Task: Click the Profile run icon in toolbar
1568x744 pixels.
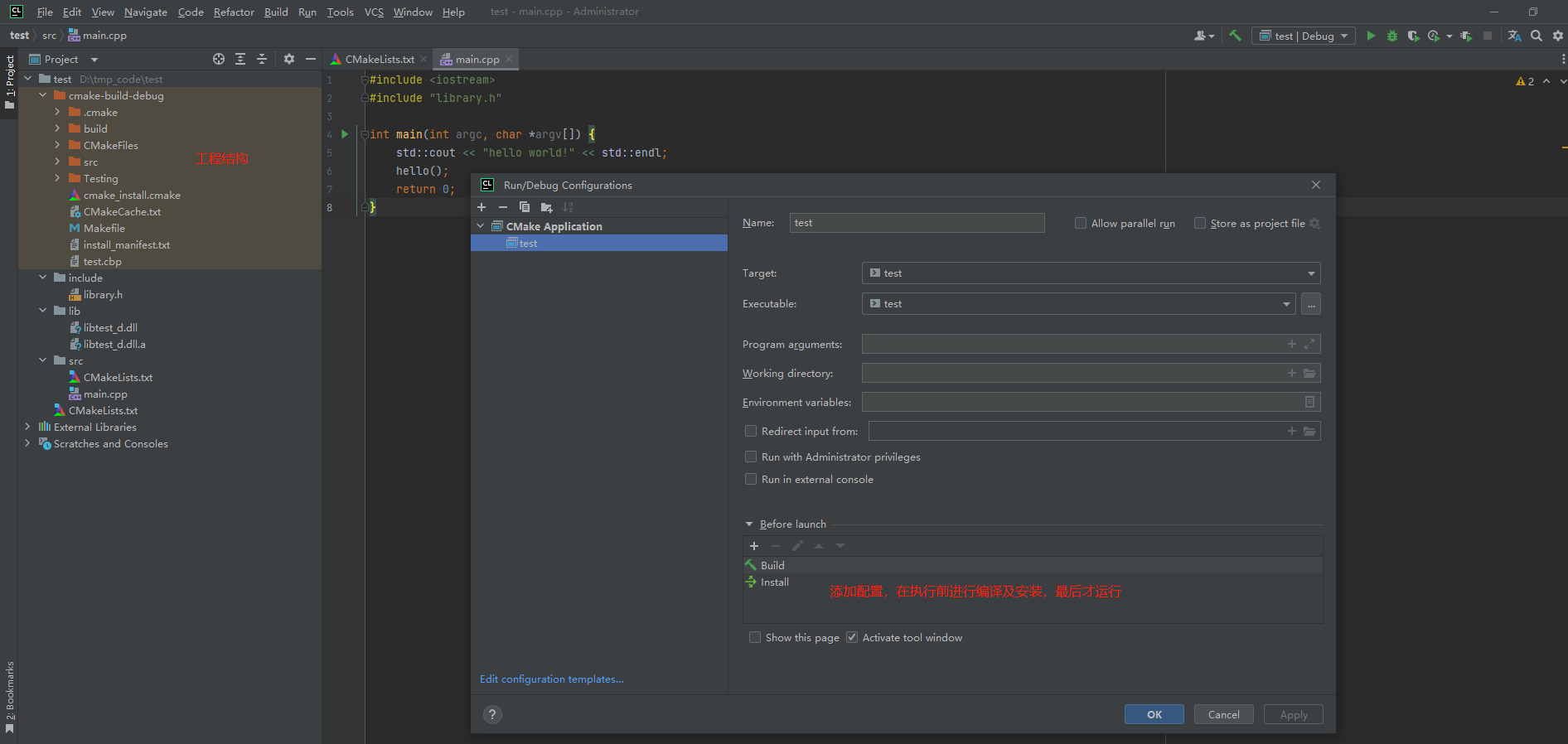Action: 1434,36
